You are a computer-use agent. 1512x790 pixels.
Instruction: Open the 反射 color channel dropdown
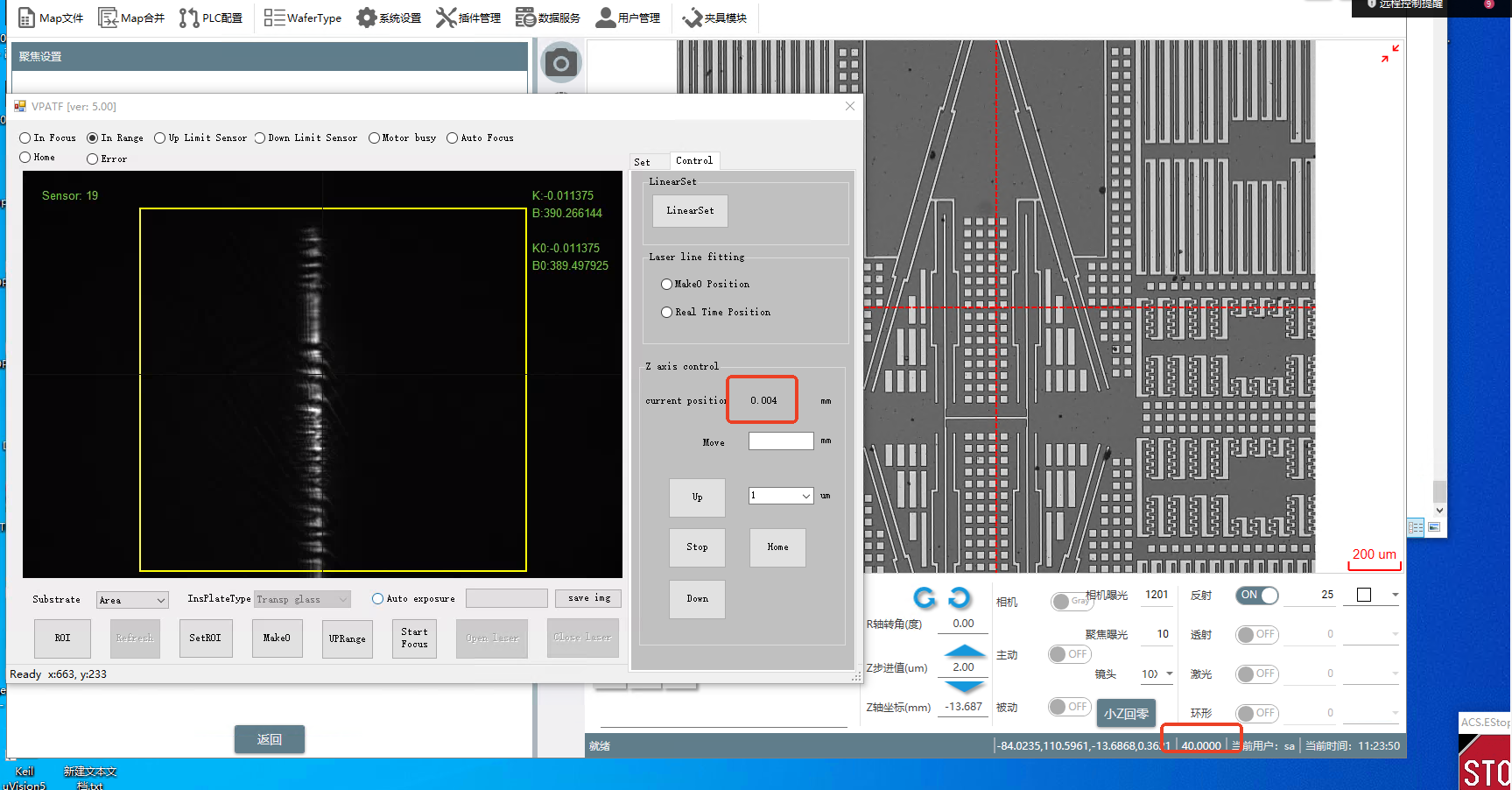click(x=1395, y=595)
